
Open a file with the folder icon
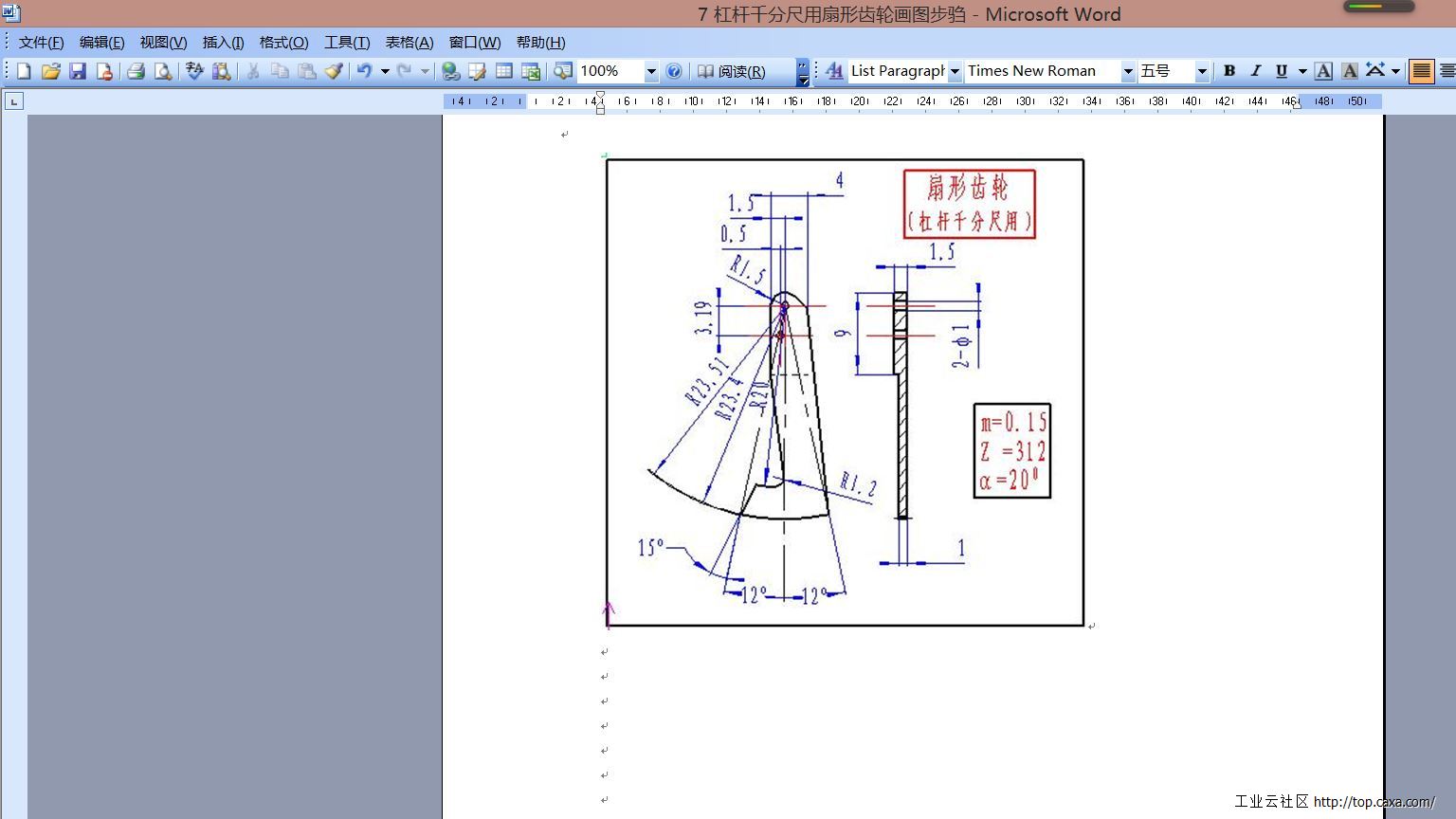pos(50,71)
